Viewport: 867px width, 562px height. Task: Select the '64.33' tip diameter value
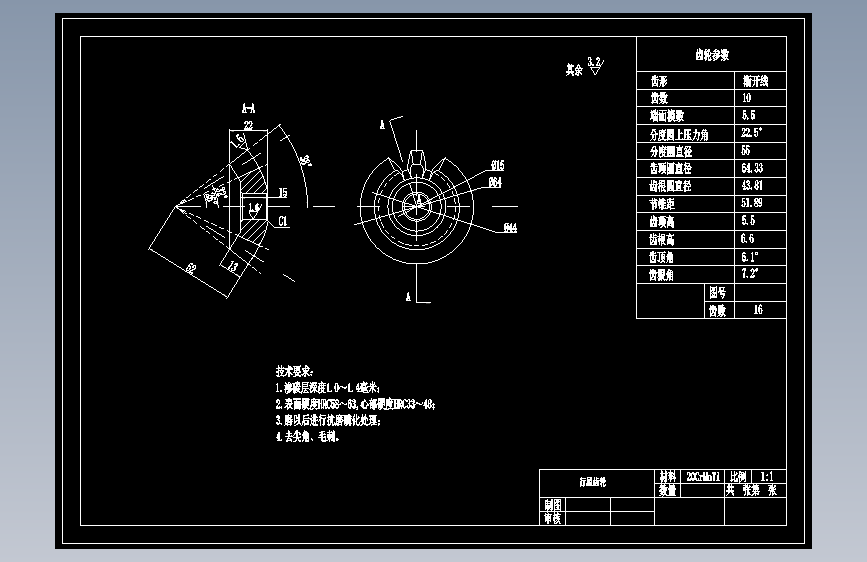[752, 168]
